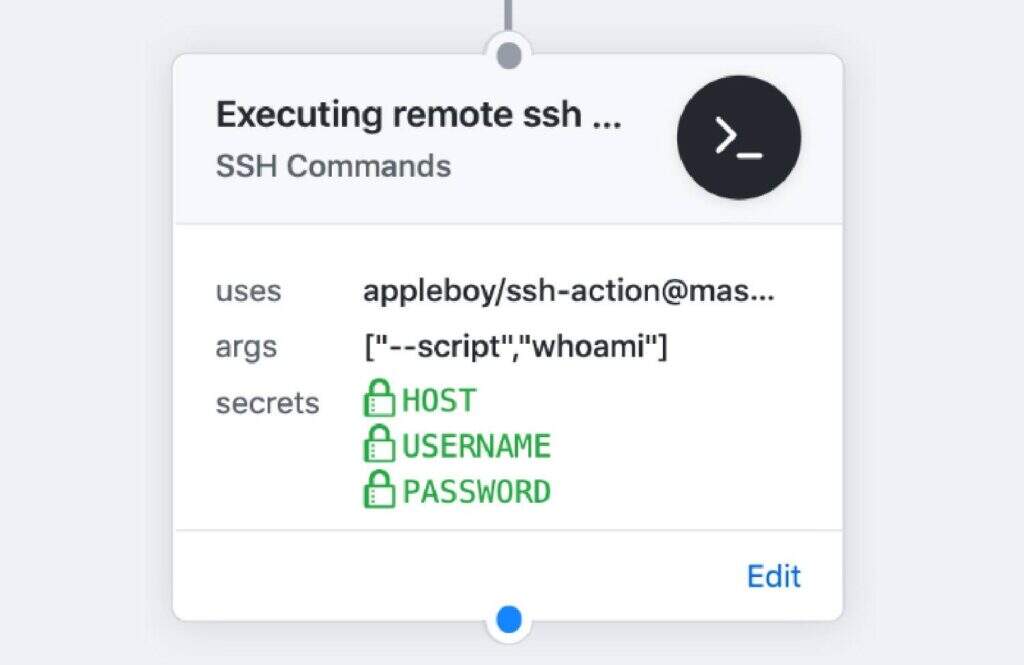
Task: Click the PASSWORD secret lock icon
Action: (379, 489)
